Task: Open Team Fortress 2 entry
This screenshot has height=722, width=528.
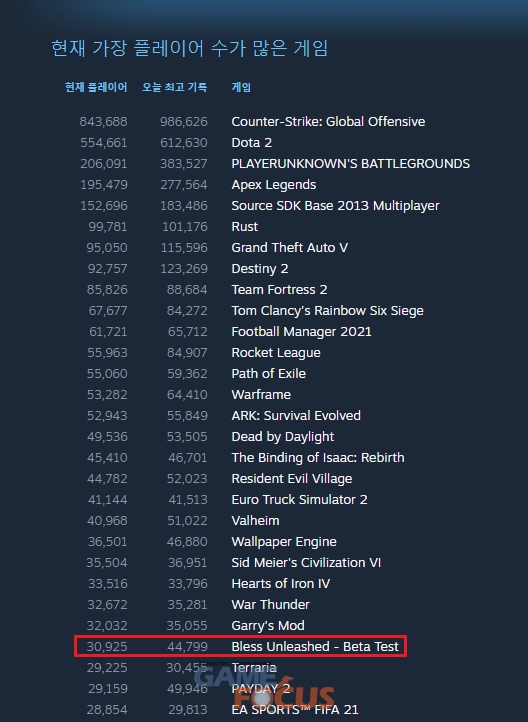Action: (279, 290)
